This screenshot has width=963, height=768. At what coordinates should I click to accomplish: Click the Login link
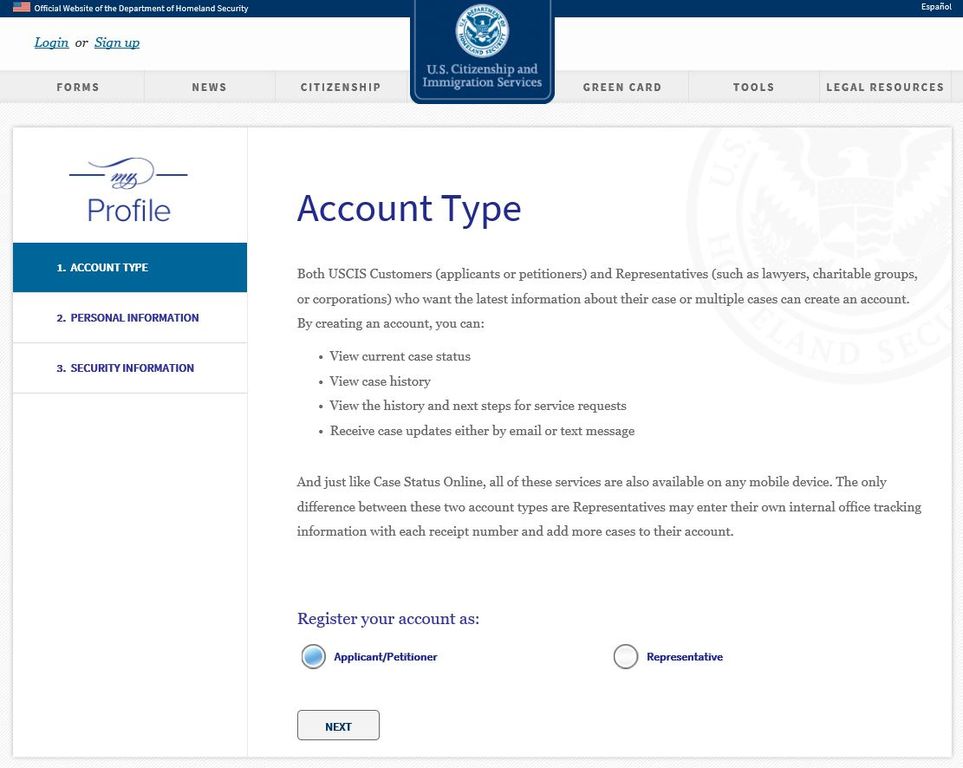click(52, 42)
